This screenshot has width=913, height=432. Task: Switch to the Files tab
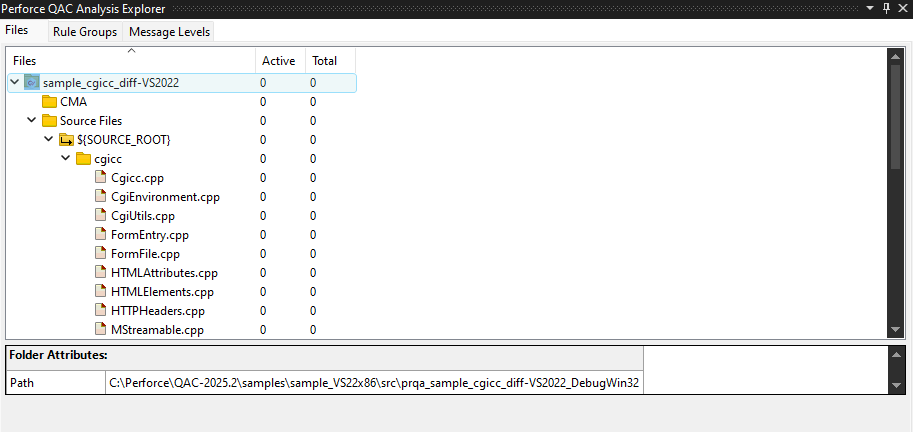[x=17, y=31]
